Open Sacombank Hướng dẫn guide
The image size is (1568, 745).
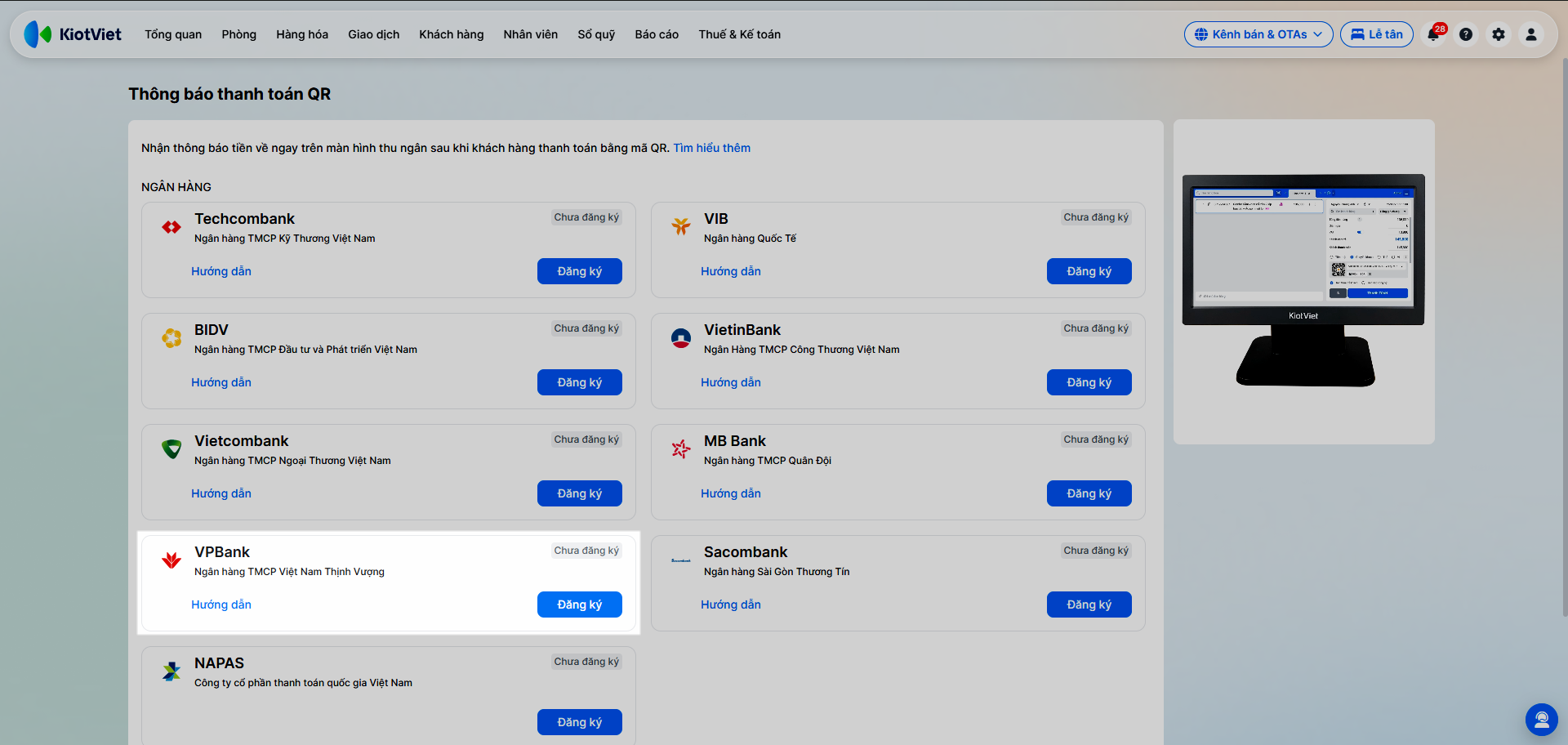click(x=731, y=604)
